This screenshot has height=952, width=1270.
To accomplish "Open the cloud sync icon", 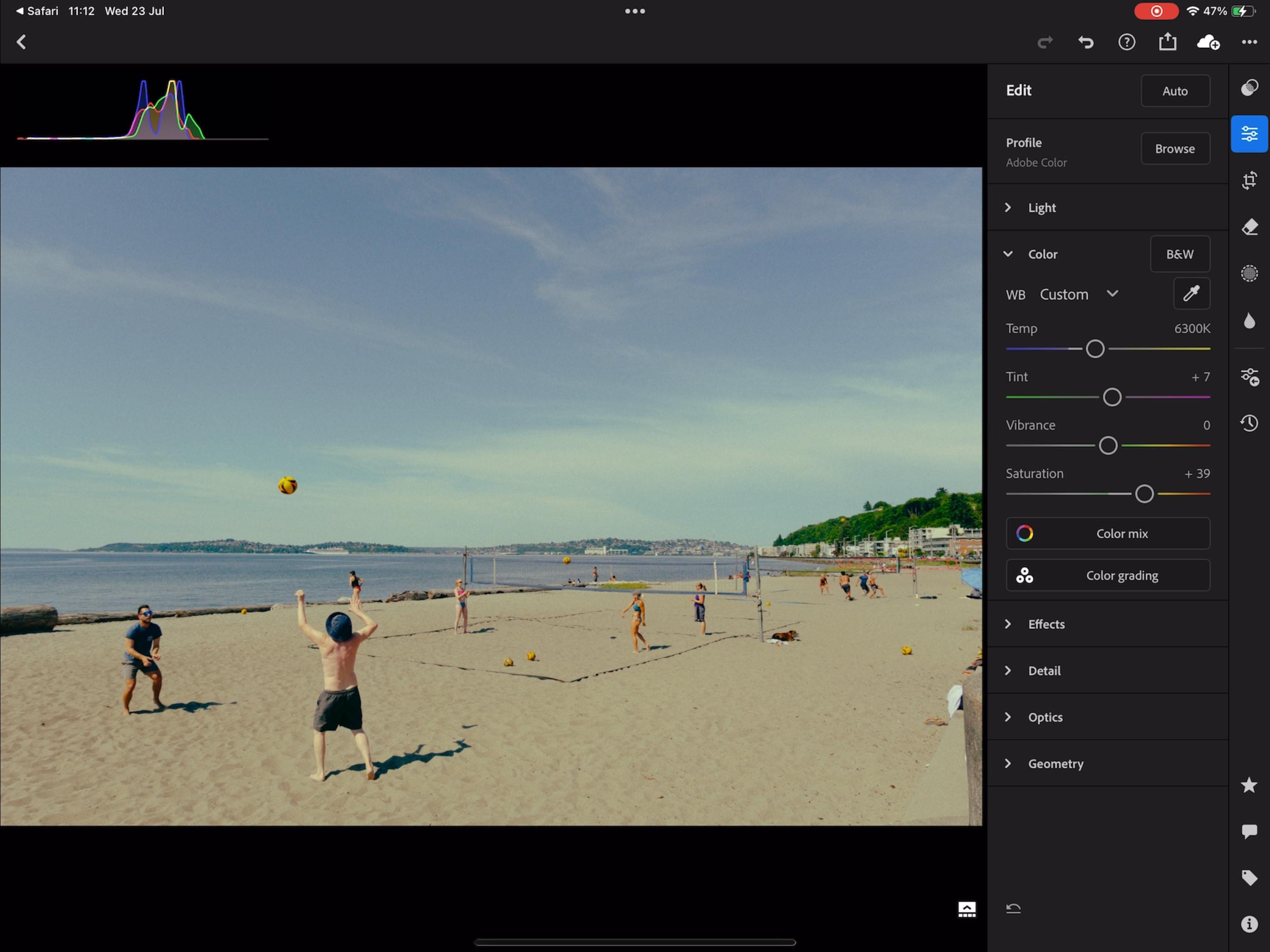I will click(1208, 42).
